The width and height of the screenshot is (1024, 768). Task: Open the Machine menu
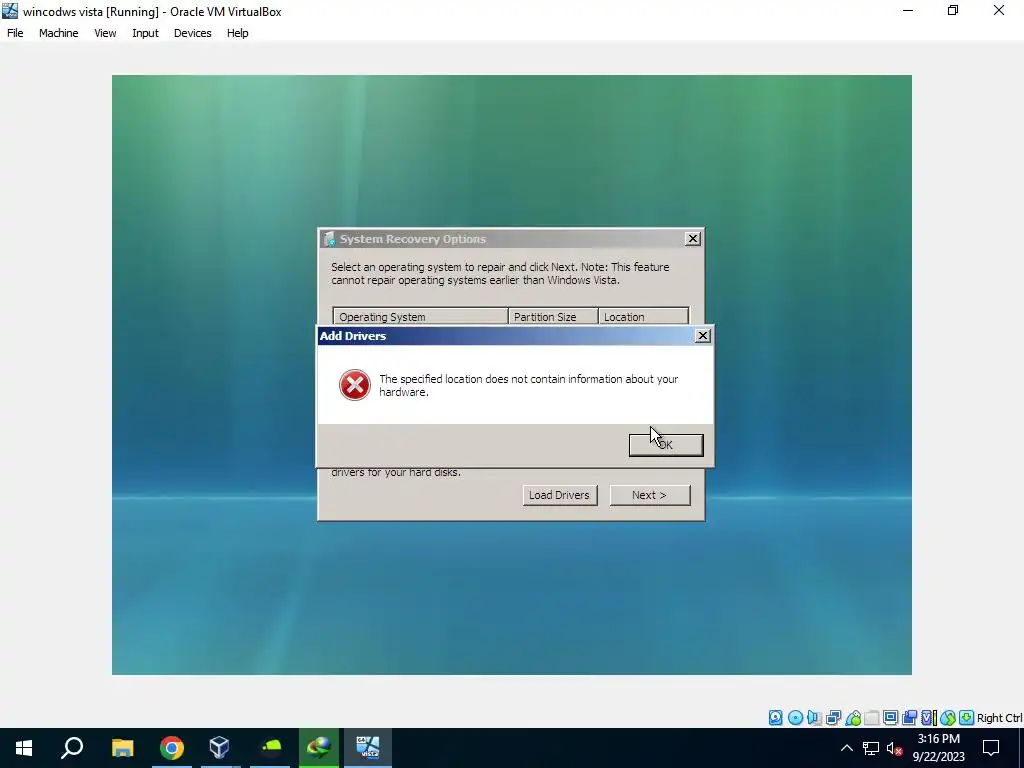[x=59, y=33]
